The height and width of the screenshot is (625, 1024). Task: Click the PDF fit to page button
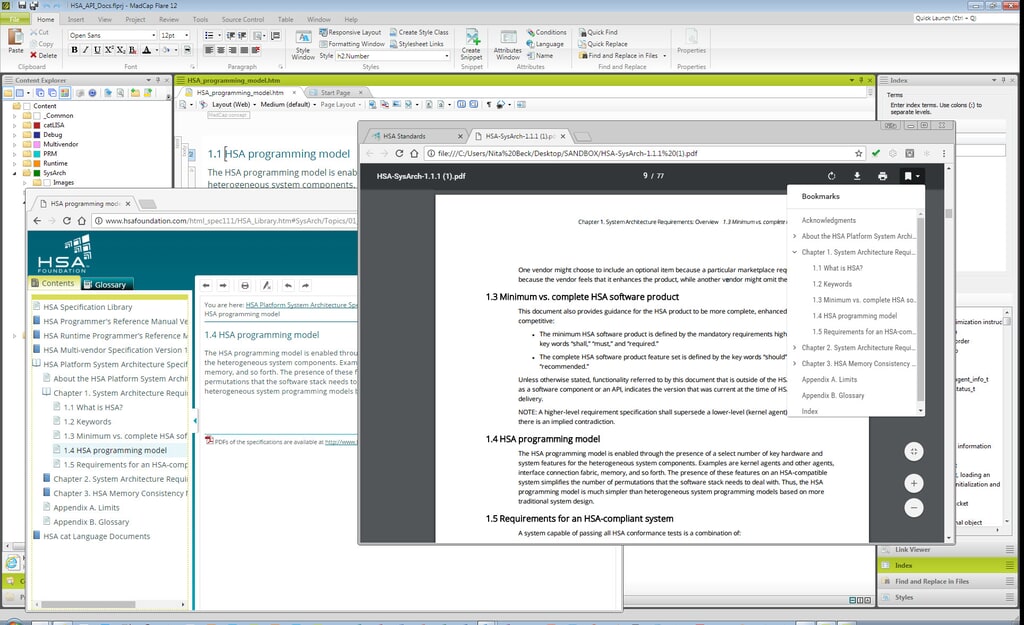pos(914,451)
